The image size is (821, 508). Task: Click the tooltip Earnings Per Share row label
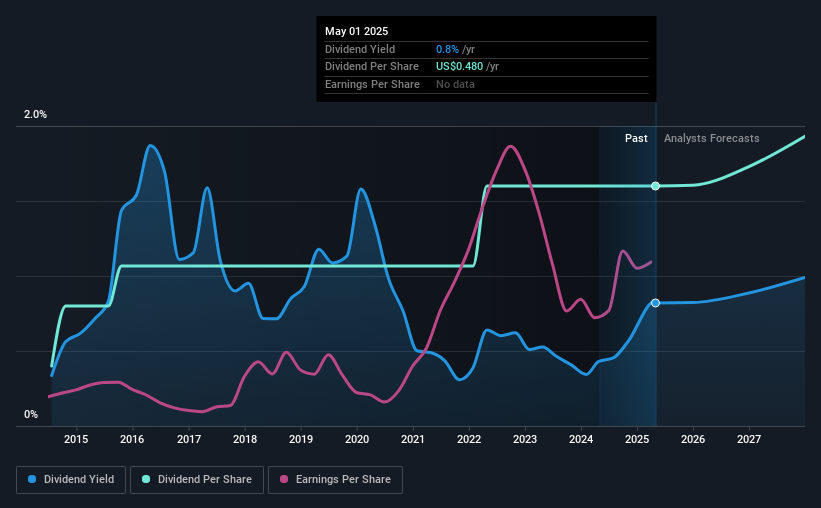(x=372, y=84)
